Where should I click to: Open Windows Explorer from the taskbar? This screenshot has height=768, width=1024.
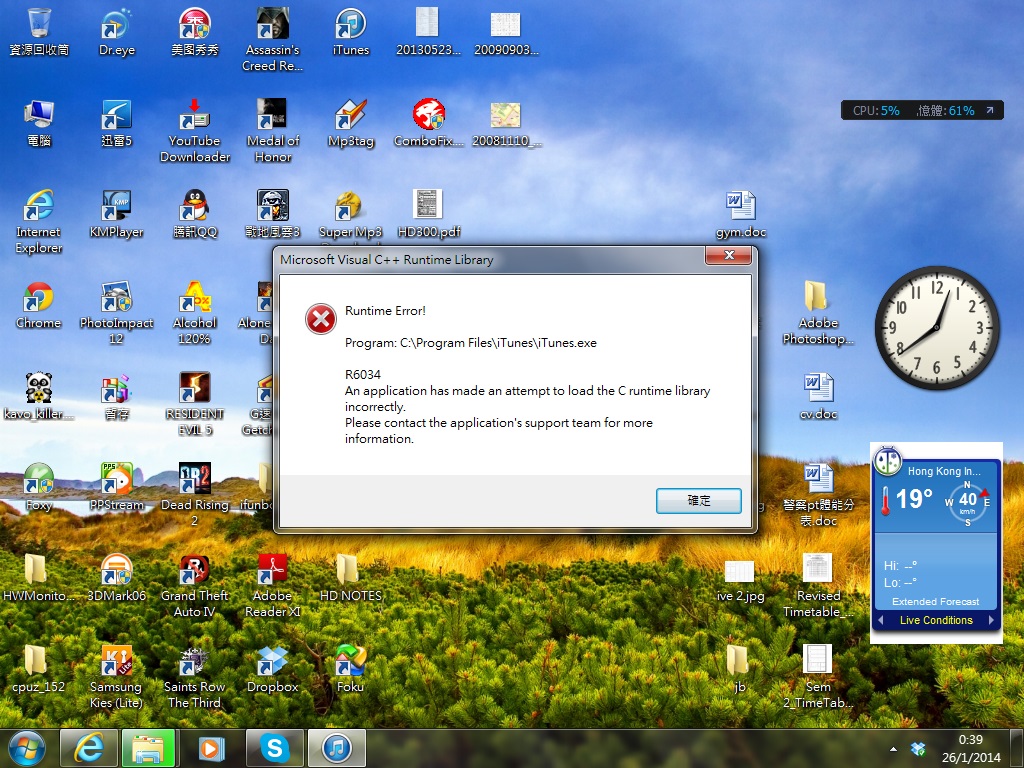[x=148, y=748]
